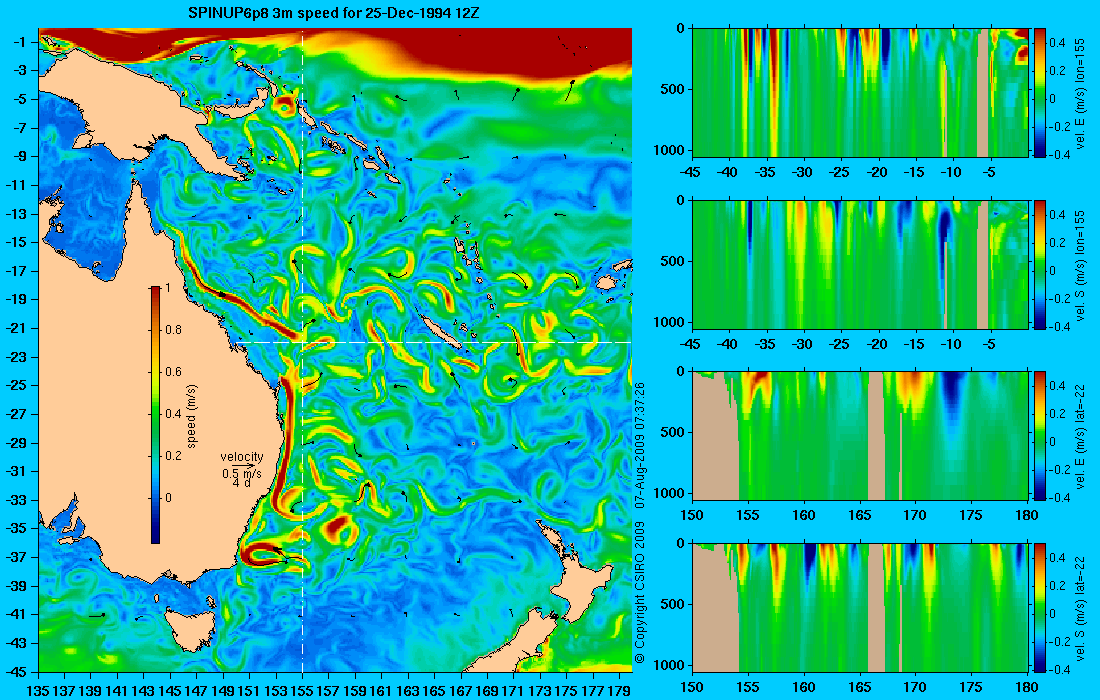The image size is (1100, 700).
Task: Click the "-45" tick under the vel. E lon=155 panel
Action: pyautogui.click(x=692, y=173)
